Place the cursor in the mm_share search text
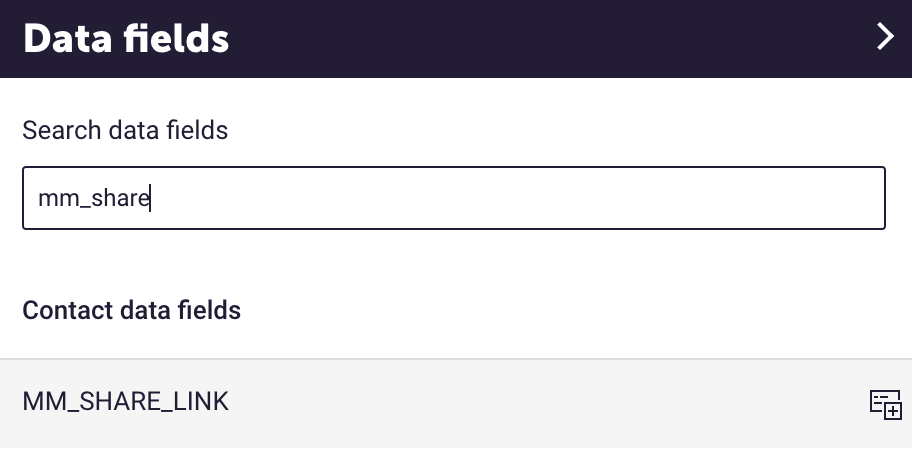 (93, 198)
